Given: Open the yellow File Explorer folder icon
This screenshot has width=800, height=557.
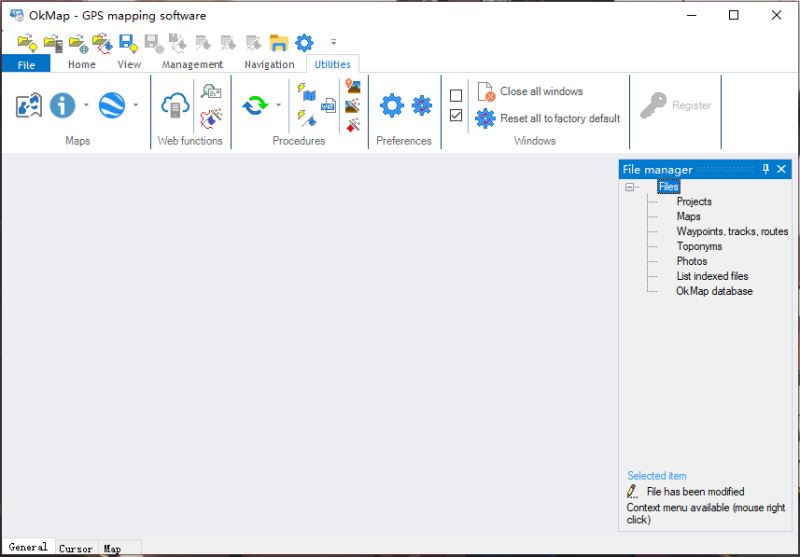Looking at the screenshot, I should (279, 43).
